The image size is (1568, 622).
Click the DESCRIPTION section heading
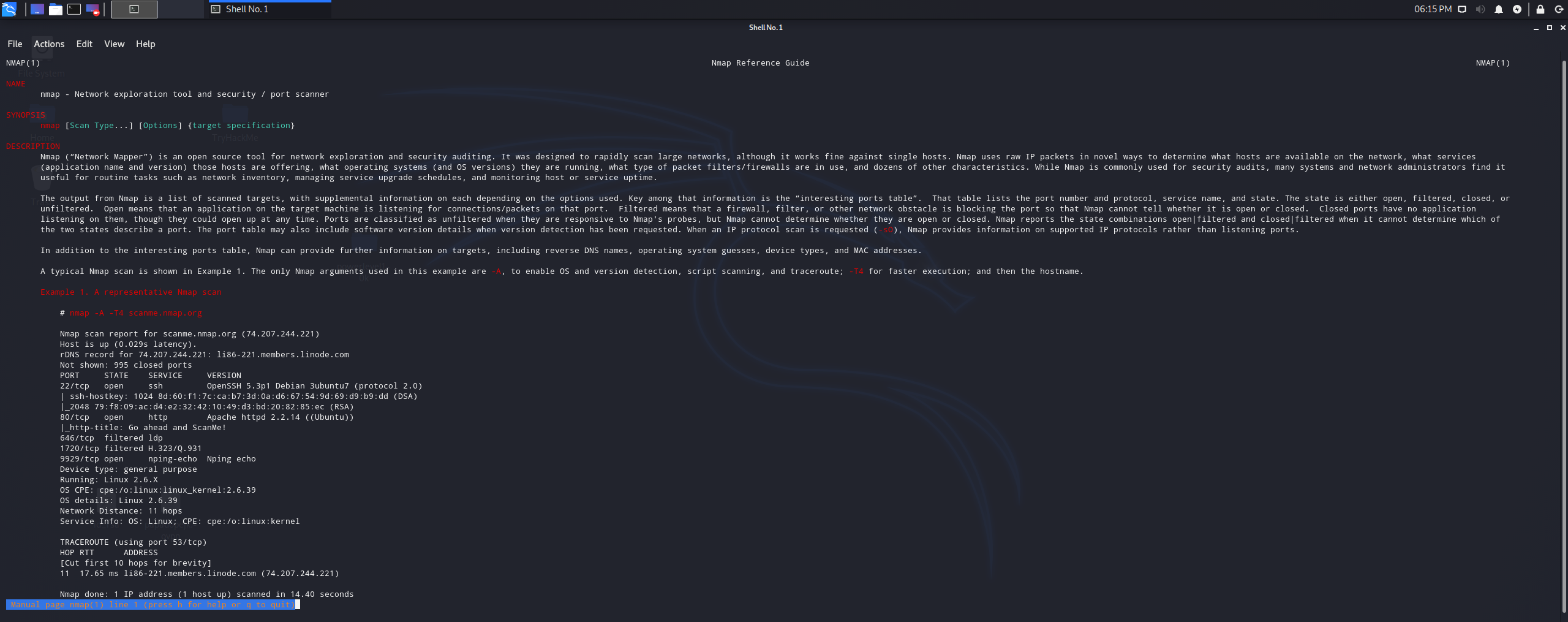tap(33, 146)
